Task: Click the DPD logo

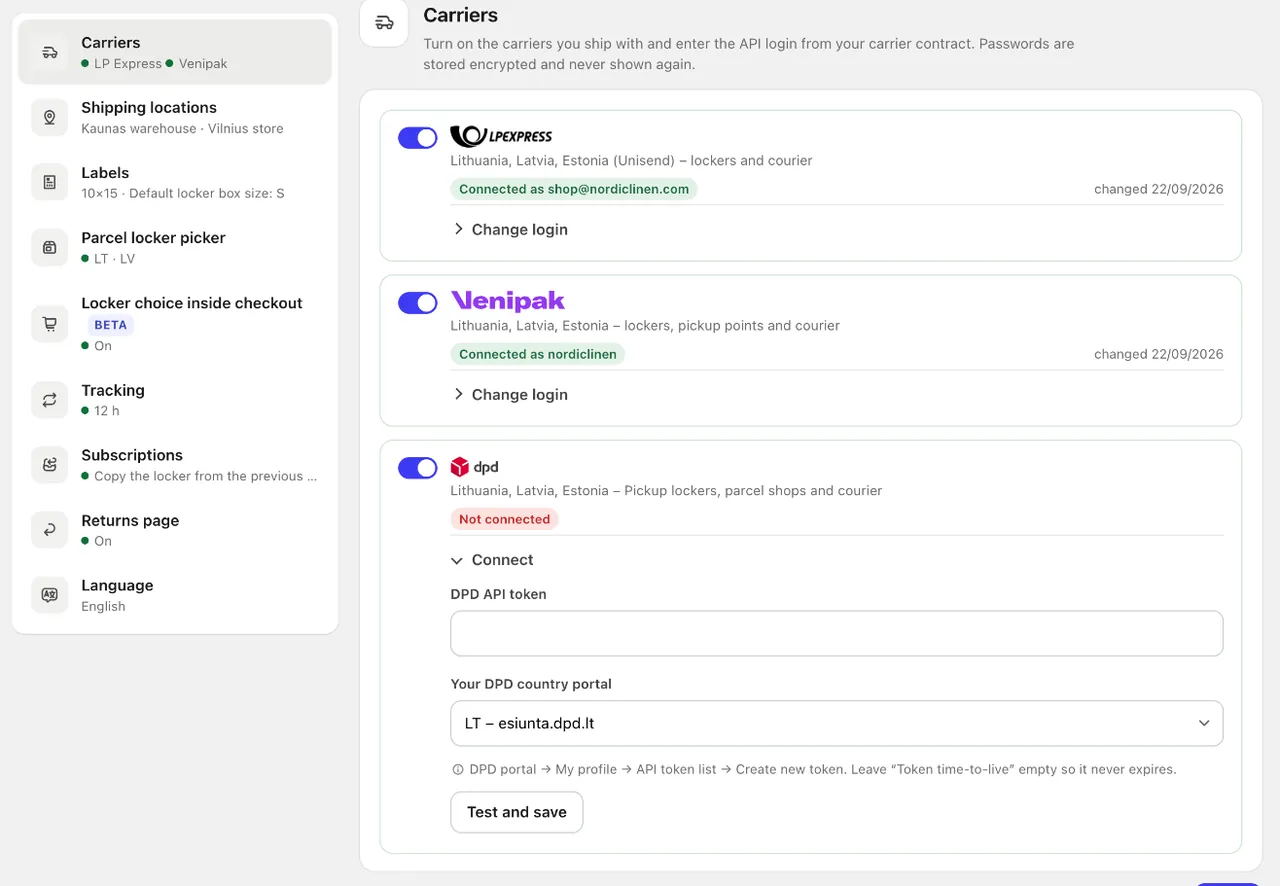Action: coord(474,467)
